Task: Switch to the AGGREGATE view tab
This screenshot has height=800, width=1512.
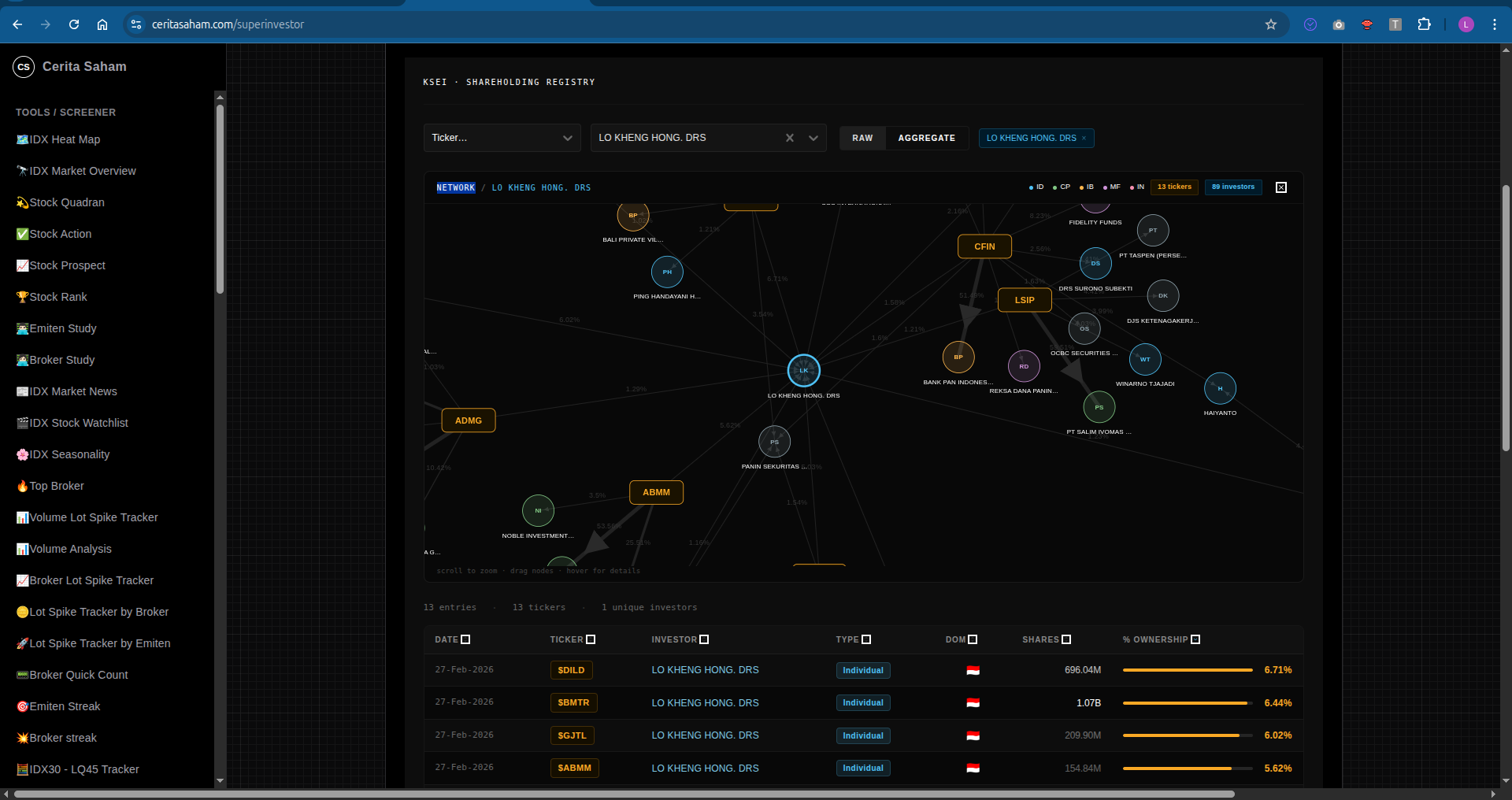Action: click(926, 138)
